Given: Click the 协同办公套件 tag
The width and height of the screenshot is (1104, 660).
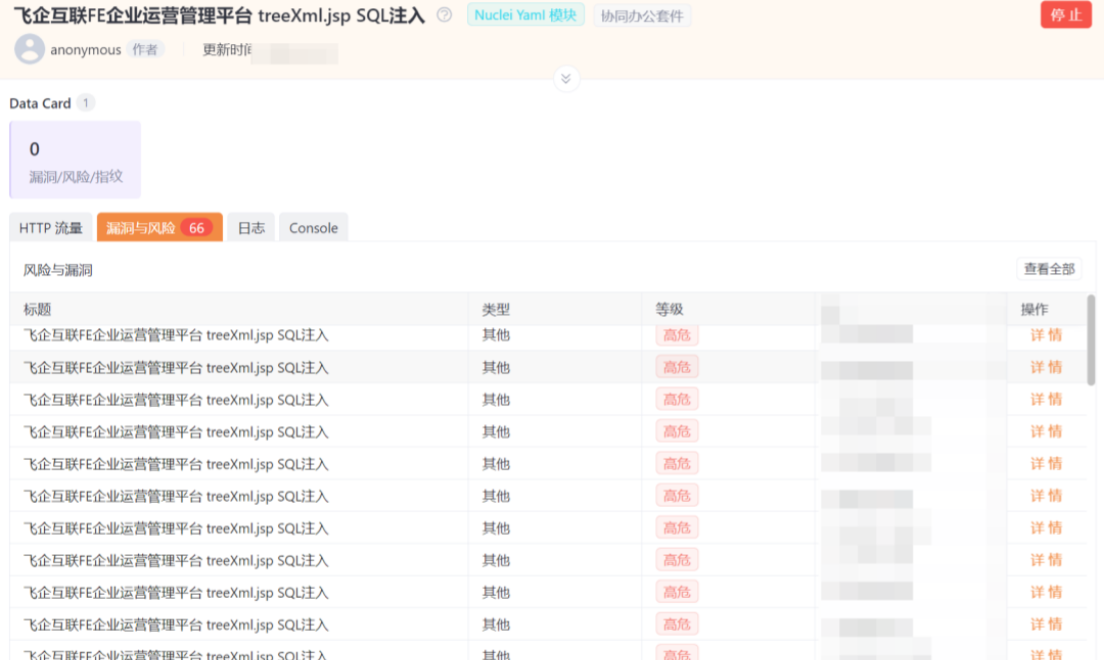Looking at the screenshot, I should 642,15.
